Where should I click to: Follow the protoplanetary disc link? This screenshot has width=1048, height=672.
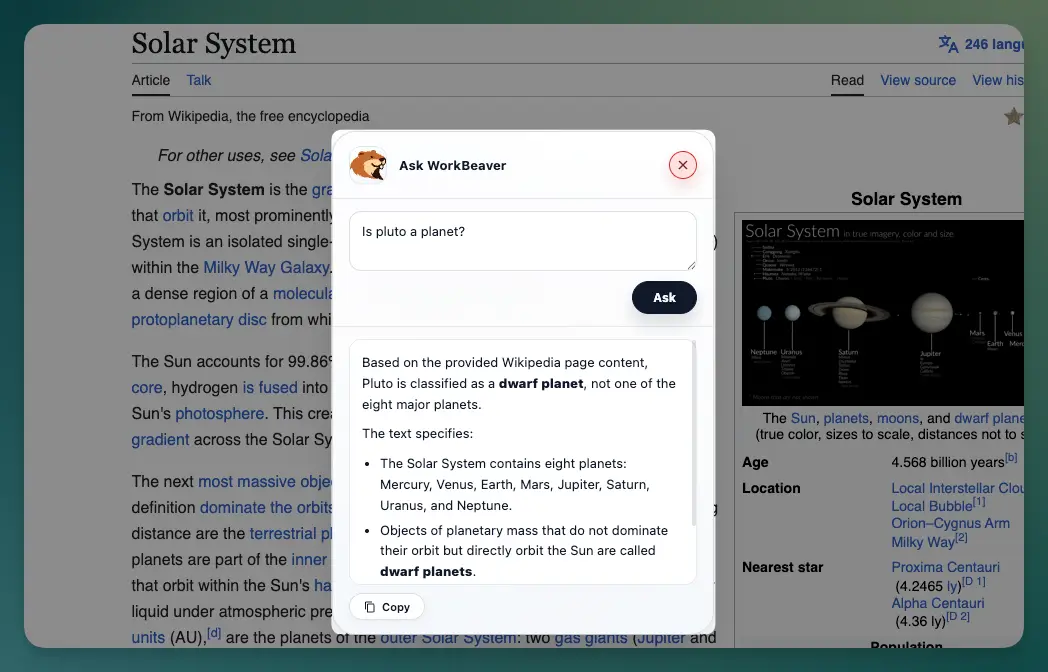(199, 320)
